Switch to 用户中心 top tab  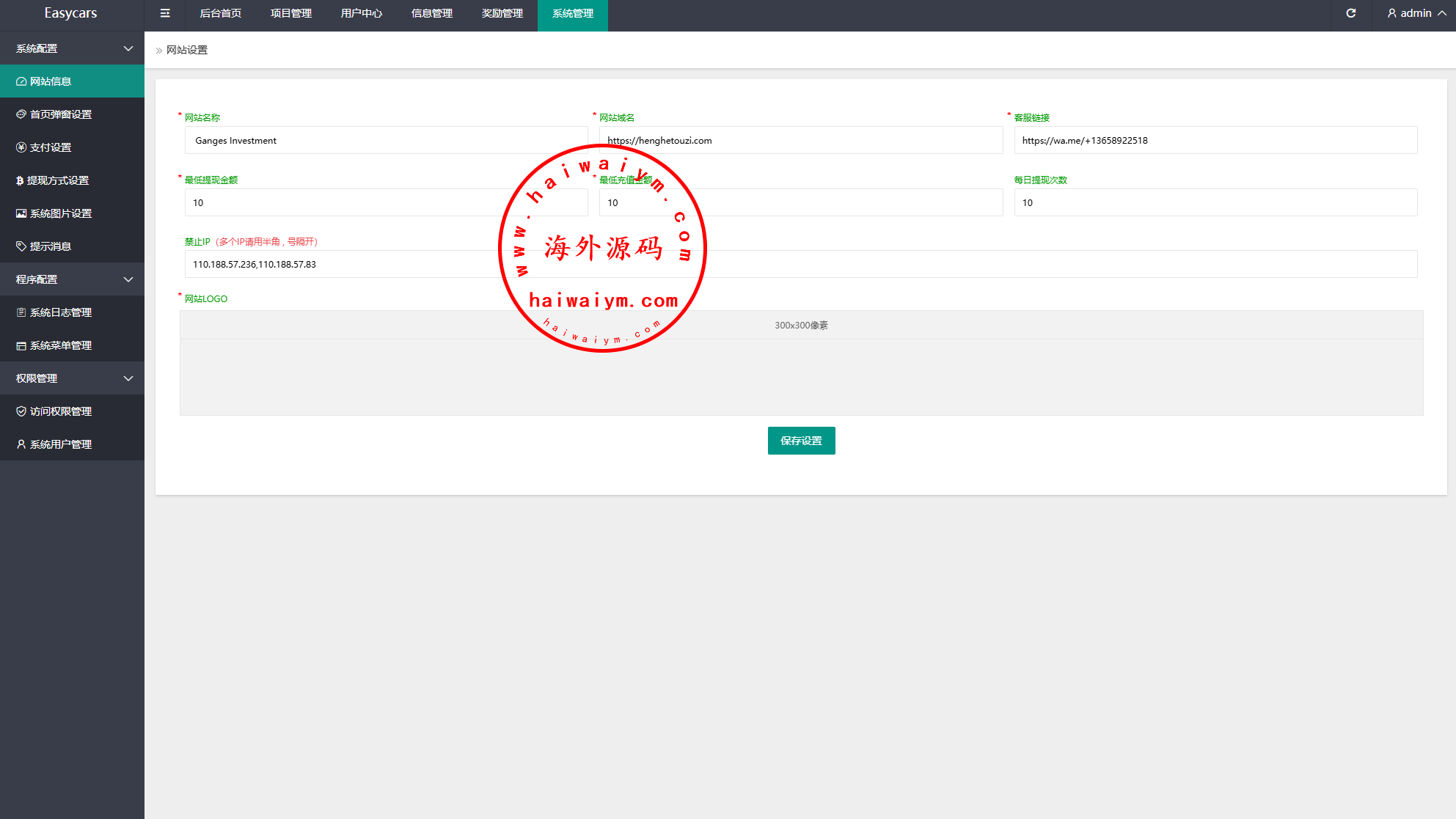tap(362, 13)
